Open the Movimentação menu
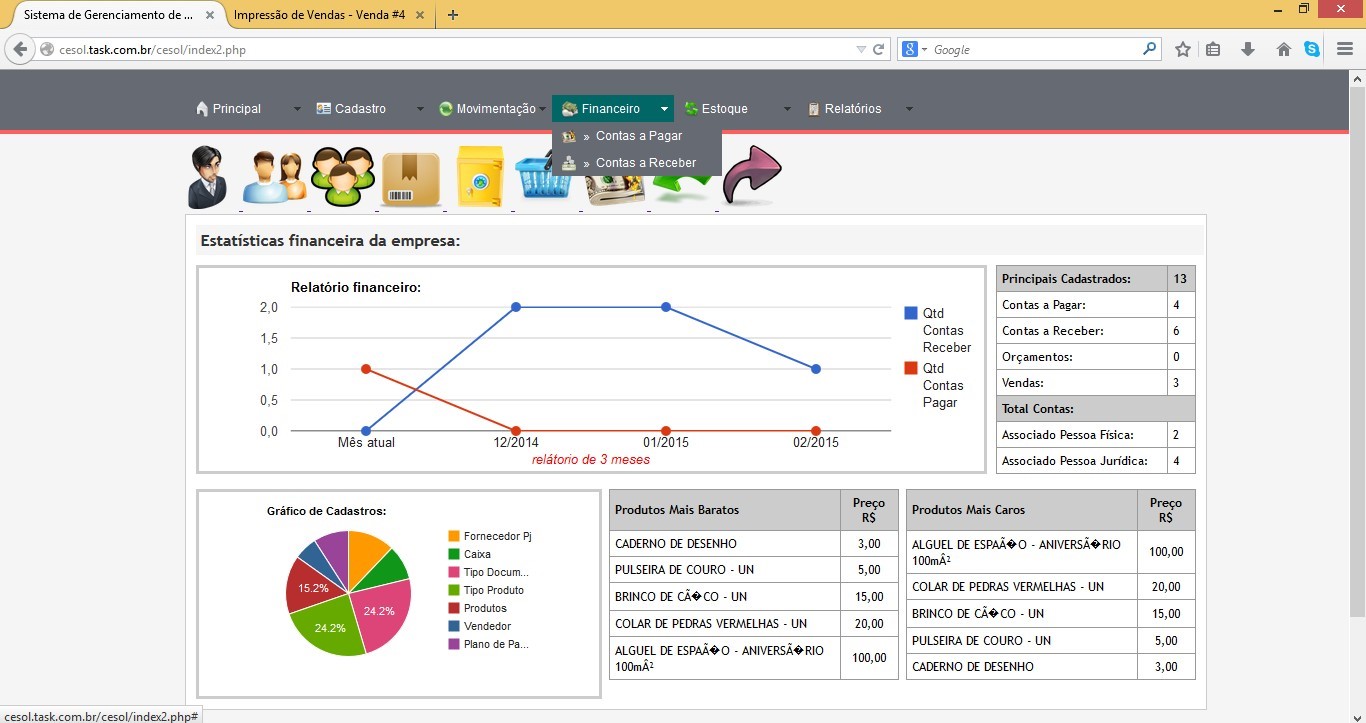Screen dimensions: 1366x723 tap(495, 109)
